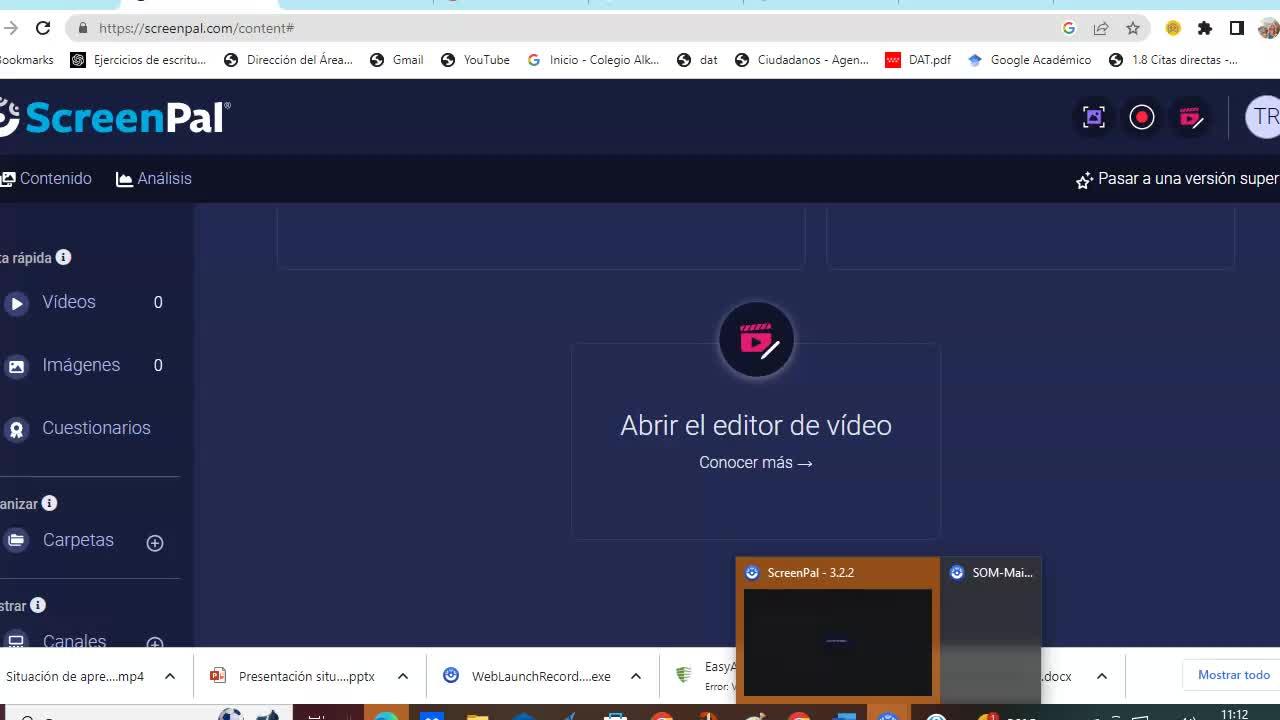The height and width of the screenshot is (720, 1280).
Task: Click the Google icon in address bar
Action: pos(1069,28)
